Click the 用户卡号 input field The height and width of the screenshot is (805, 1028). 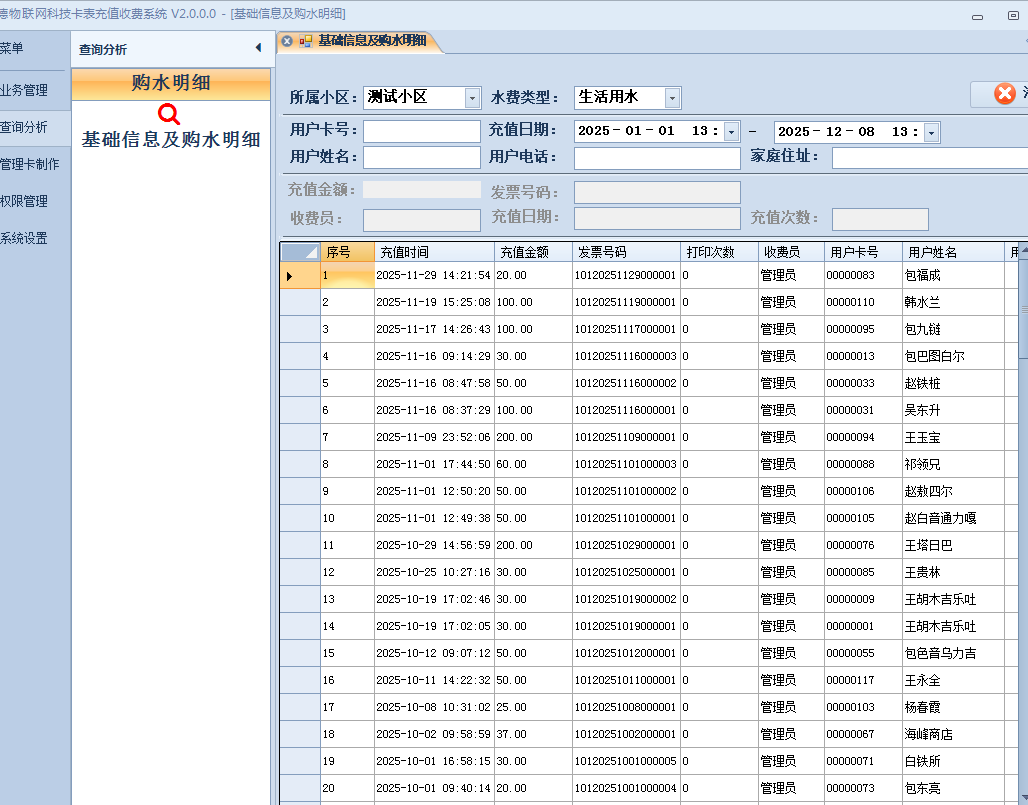[x=421, y=132]
